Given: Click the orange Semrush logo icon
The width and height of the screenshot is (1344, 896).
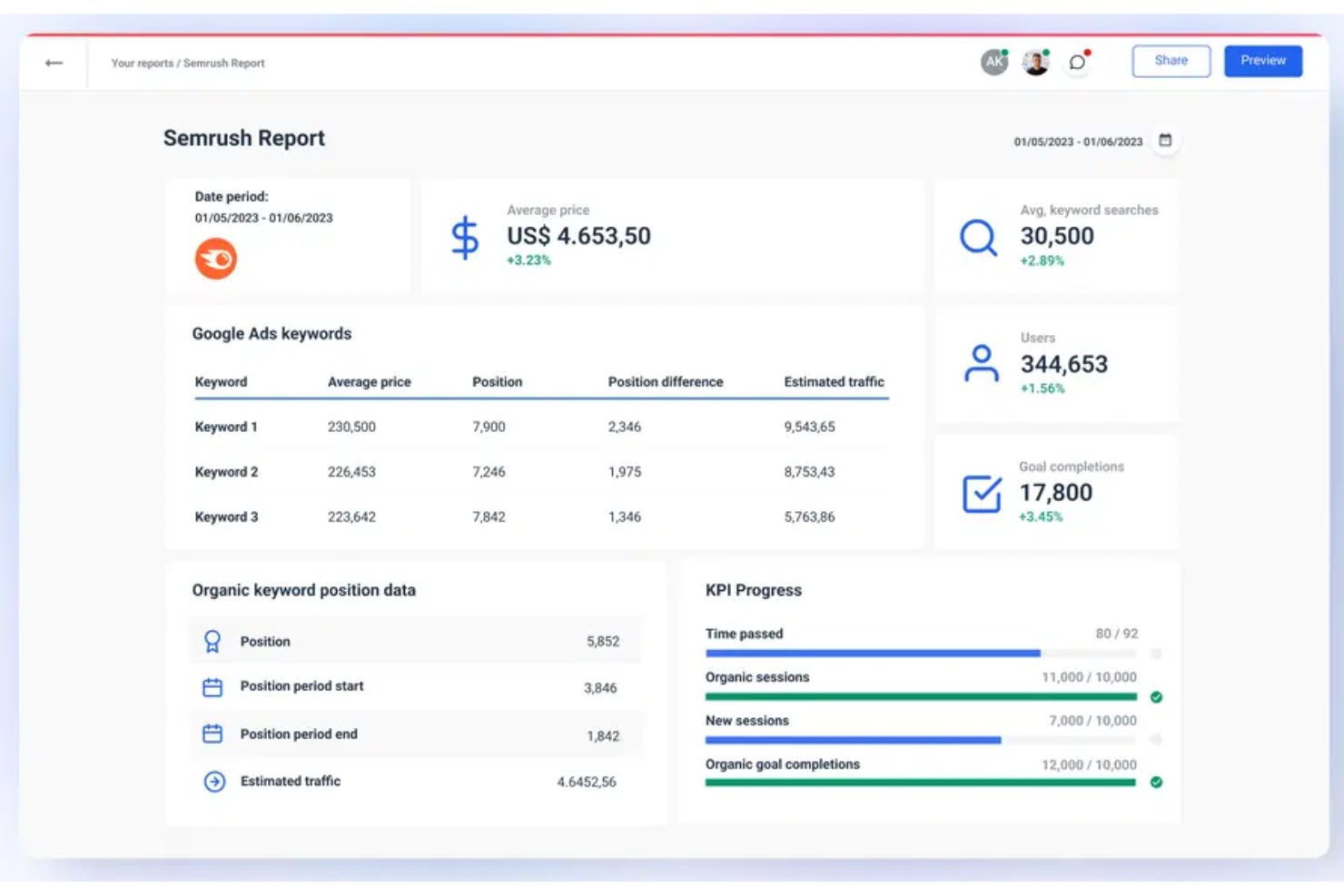Looking at the screenshot, I should click(x=216, y=259).
